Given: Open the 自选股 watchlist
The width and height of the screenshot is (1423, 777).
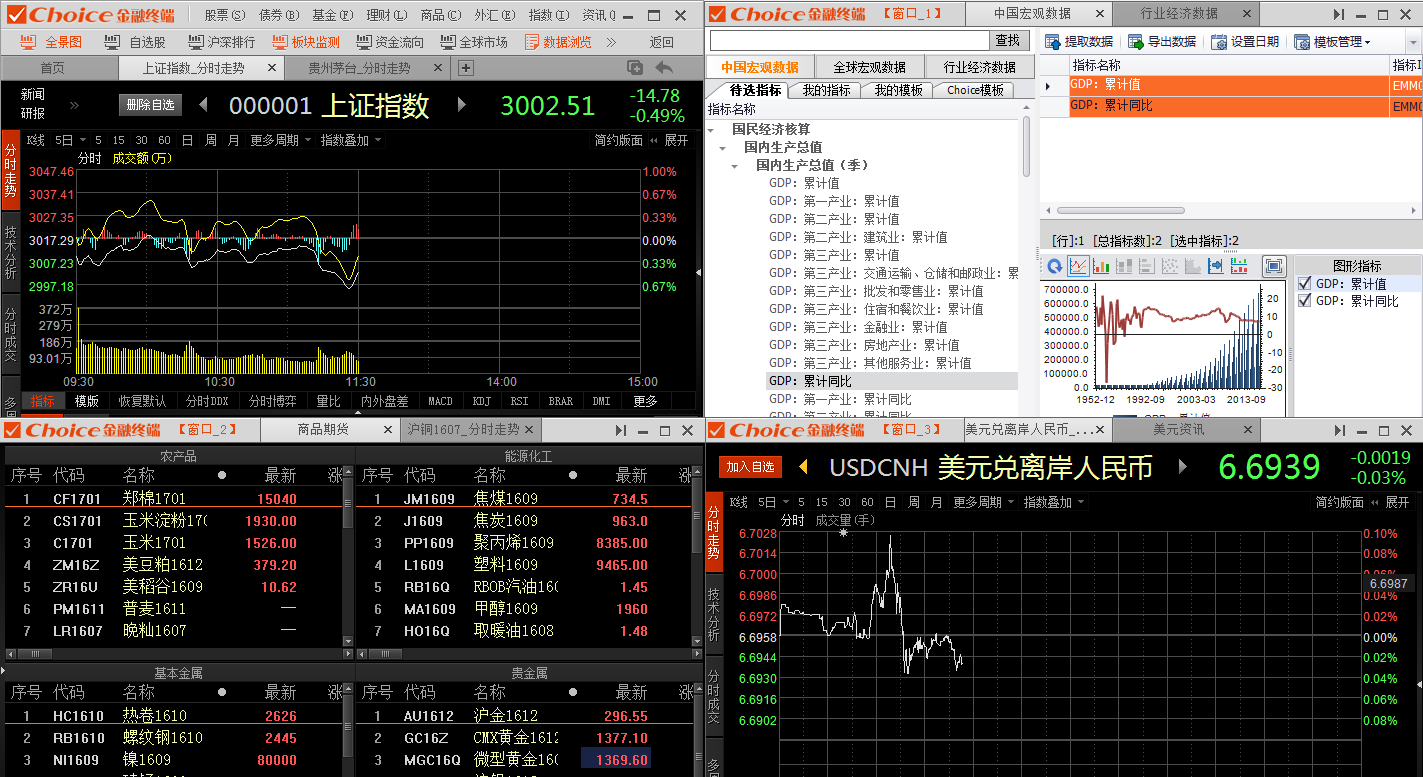Looking at the screenshot, I should [137, 42].
